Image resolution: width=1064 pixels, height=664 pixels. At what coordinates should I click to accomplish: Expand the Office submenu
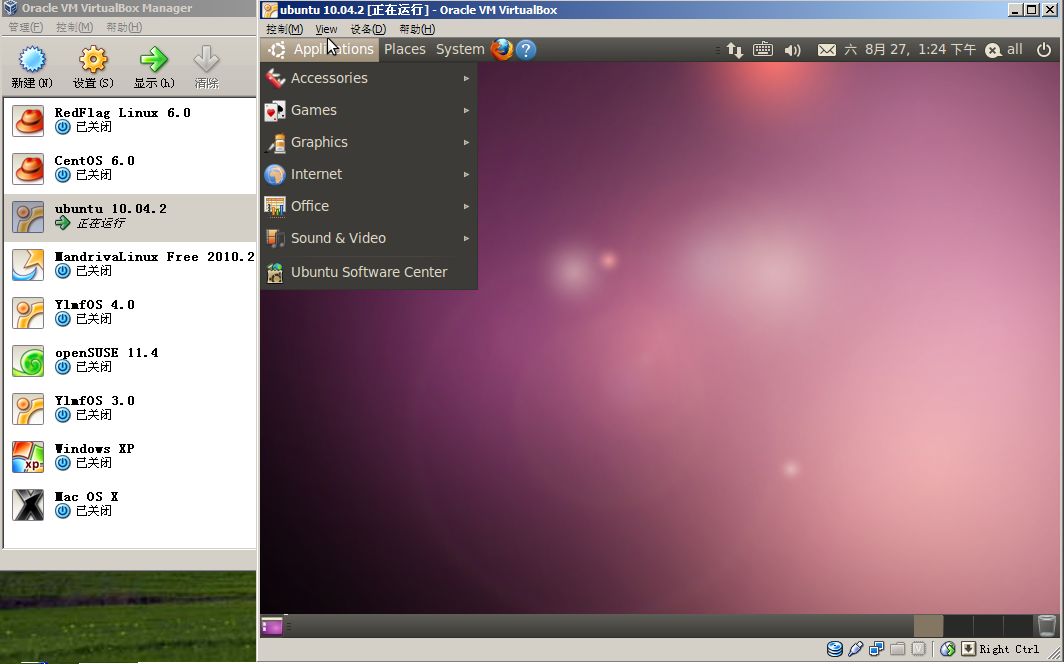point(368,206)
